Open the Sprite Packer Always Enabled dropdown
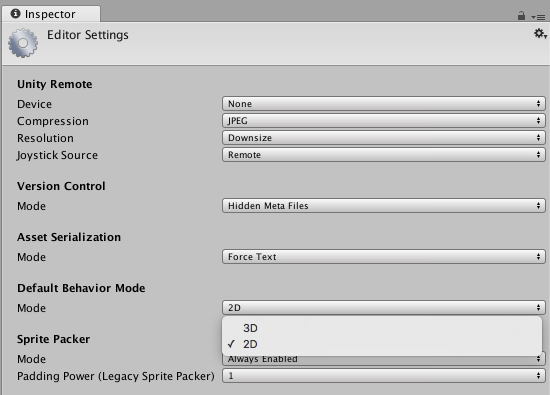The image size is (550, 395). coord(384,360)
